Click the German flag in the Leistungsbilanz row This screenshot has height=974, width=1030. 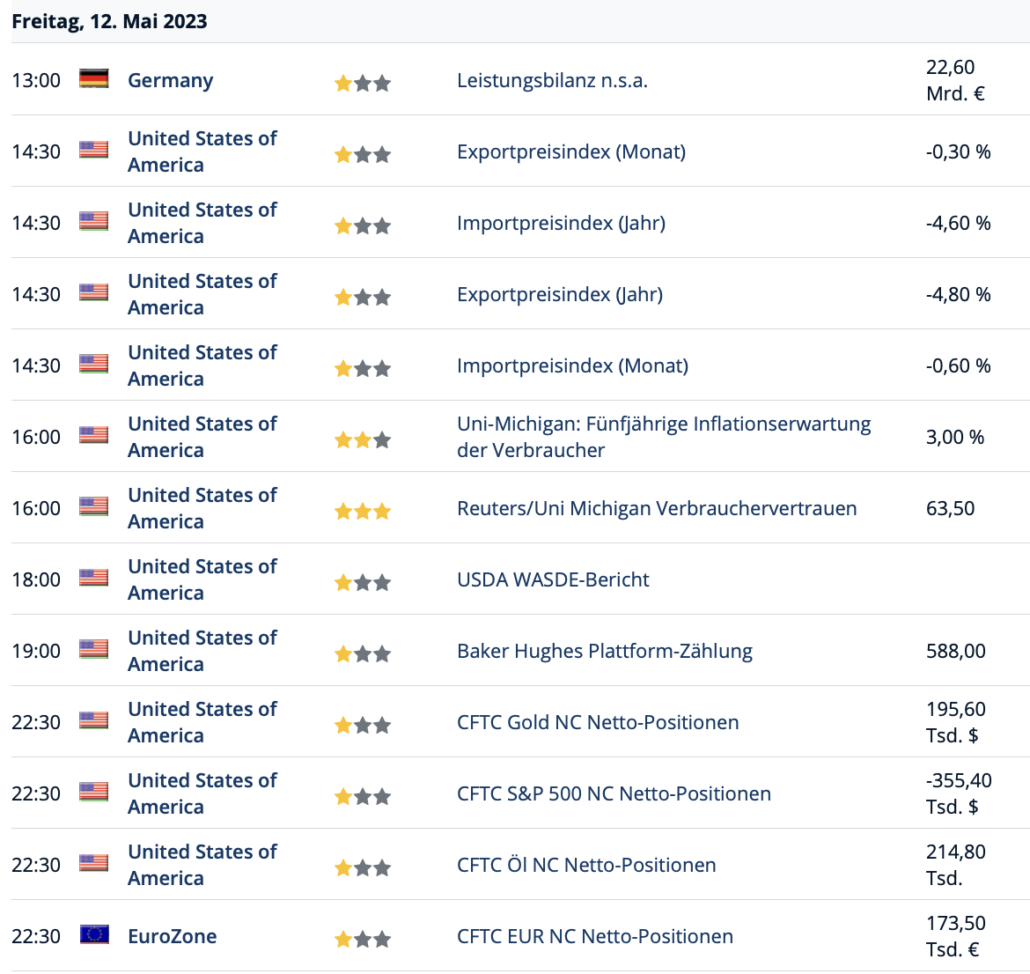coord(94,79)
